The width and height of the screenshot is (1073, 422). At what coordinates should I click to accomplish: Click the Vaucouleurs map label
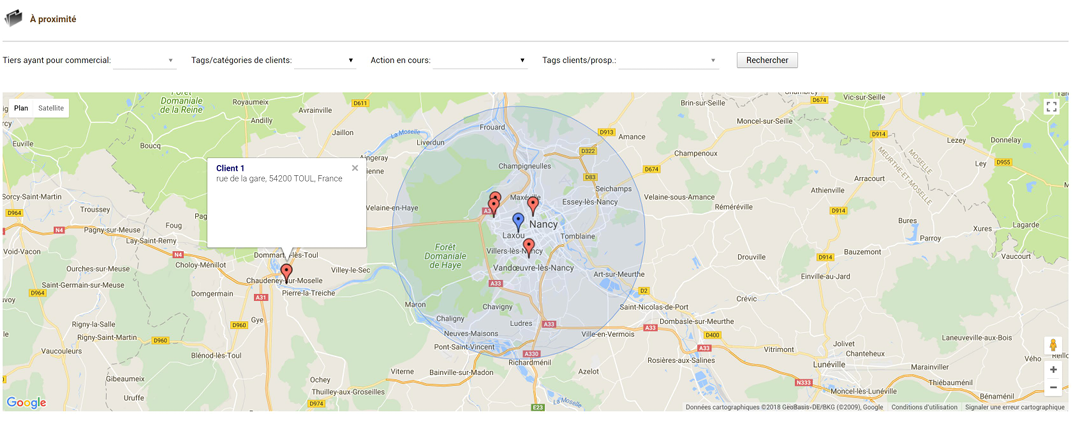click(61, 350)
